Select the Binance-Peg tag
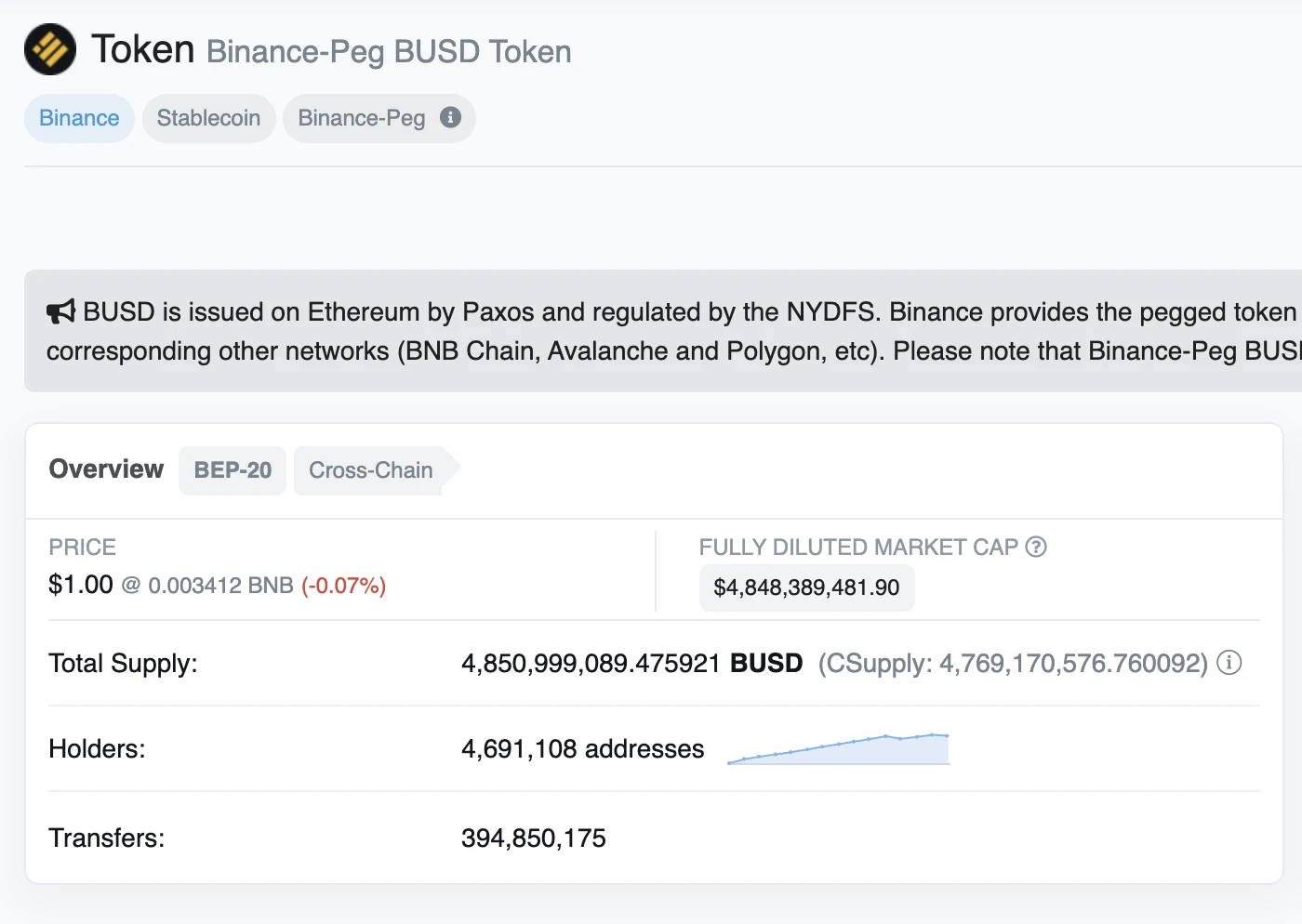This screenshot has height=924, width=1302. point(361,118)
